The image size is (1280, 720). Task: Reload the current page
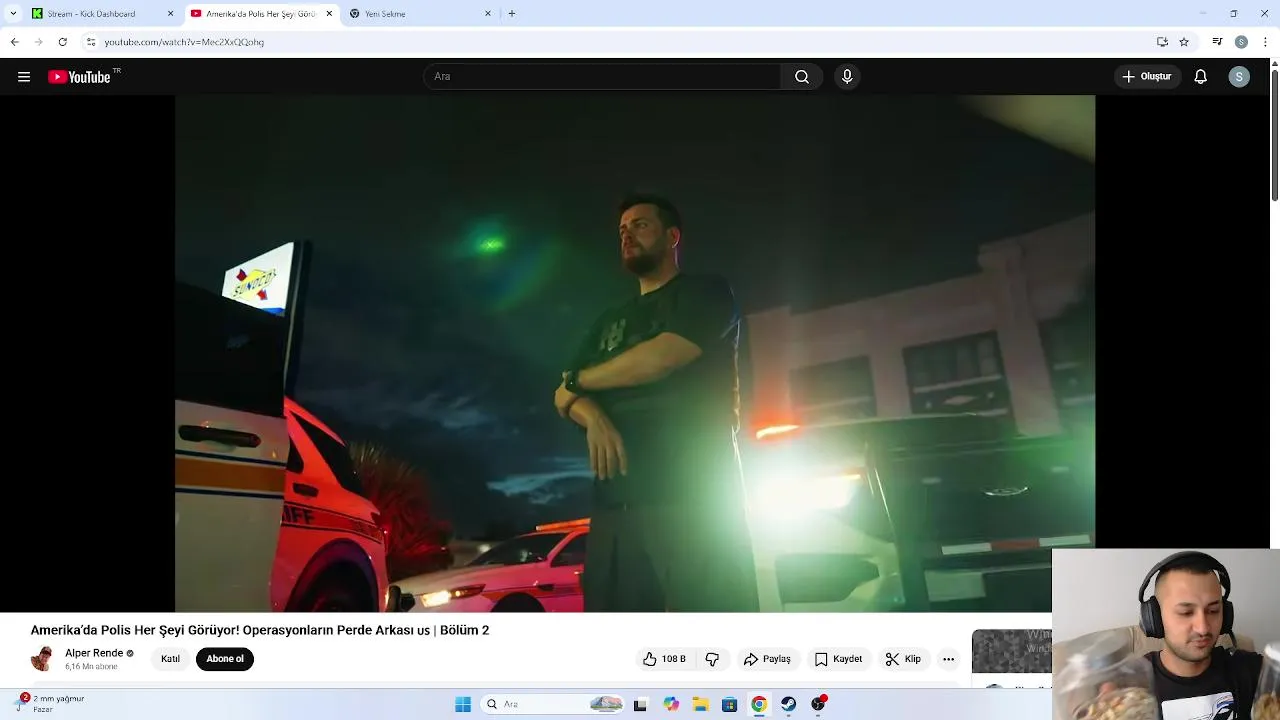62,42
